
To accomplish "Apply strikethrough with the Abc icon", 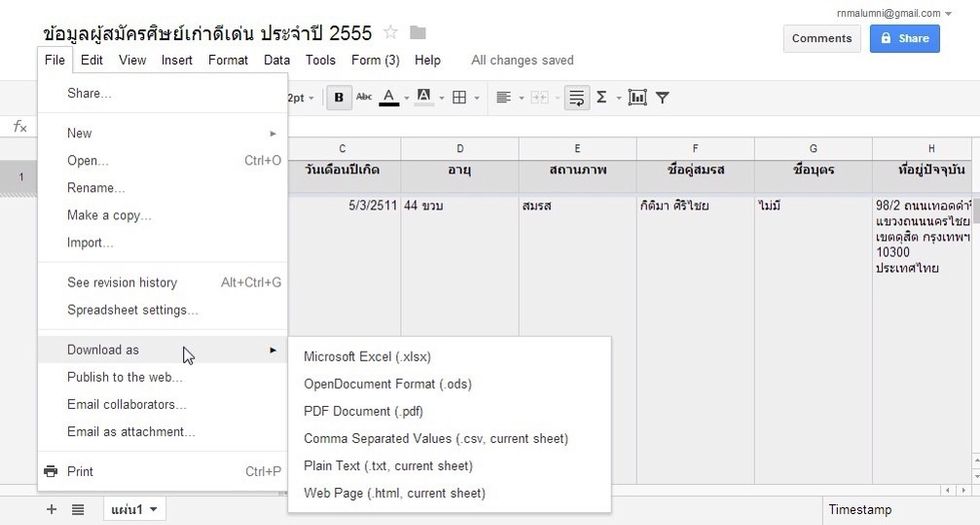I will 364,97.
